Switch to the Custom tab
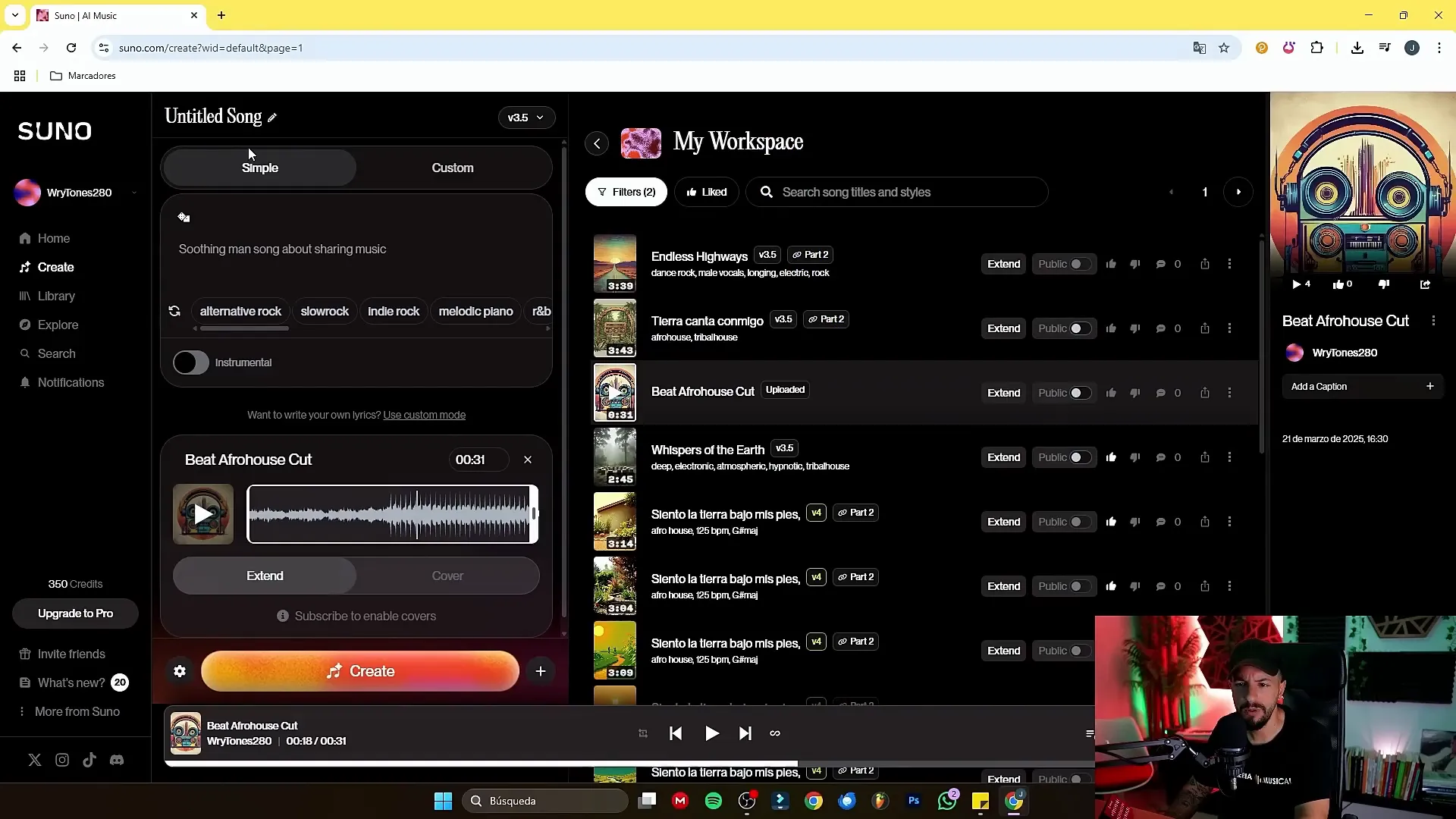This screenshot has height=819, width=1456. pos(453,168)
